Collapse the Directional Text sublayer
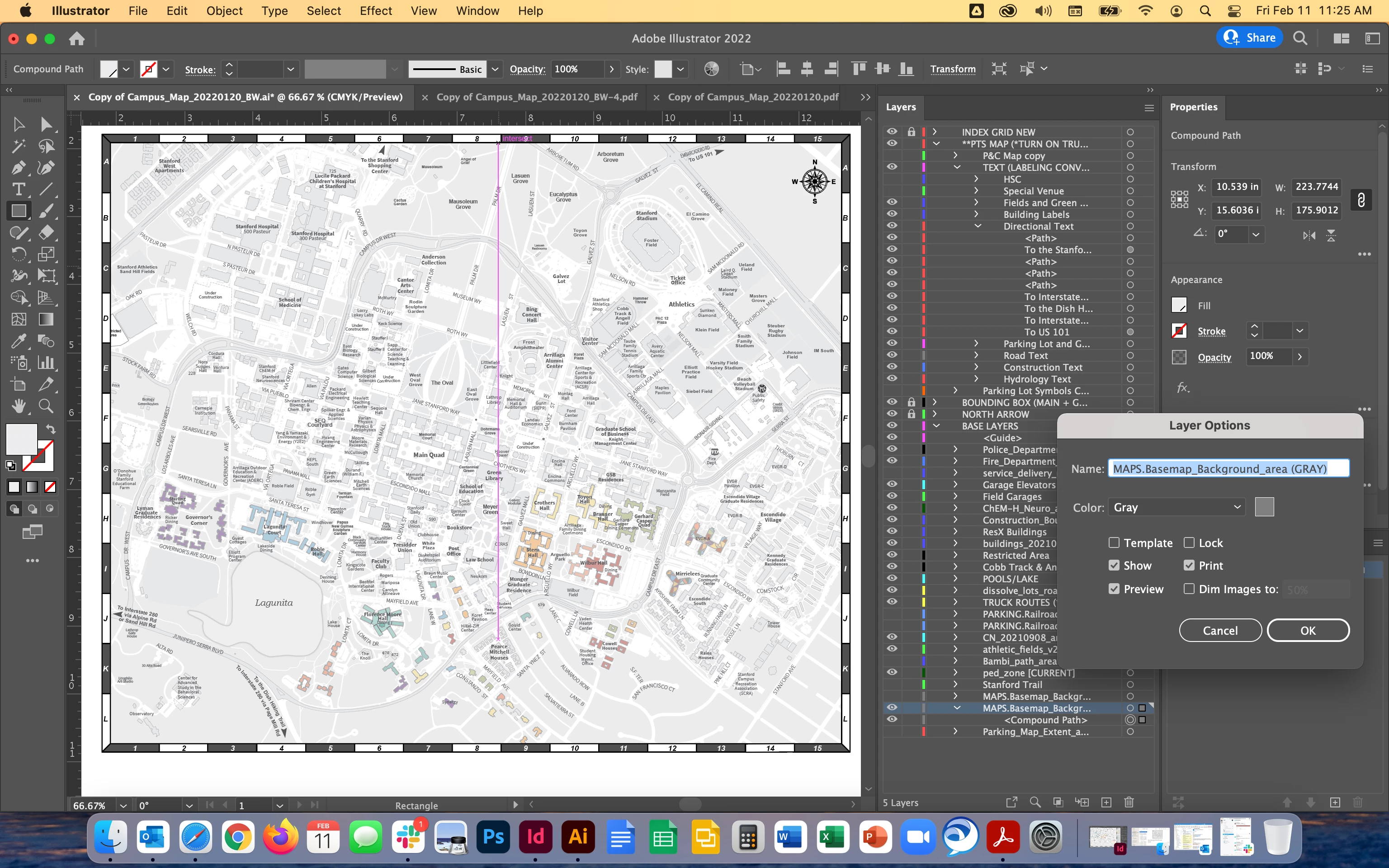 [978, 226]
